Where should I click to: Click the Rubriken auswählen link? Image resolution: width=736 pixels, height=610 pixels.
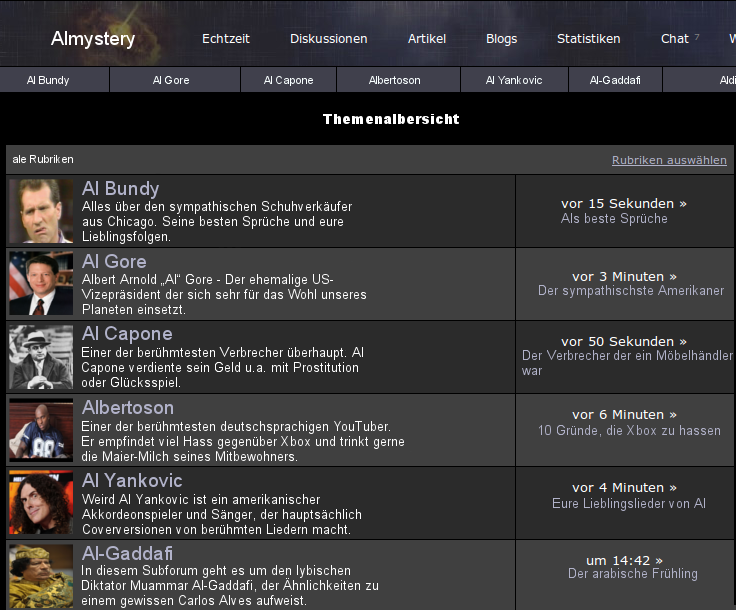(669, 160)
